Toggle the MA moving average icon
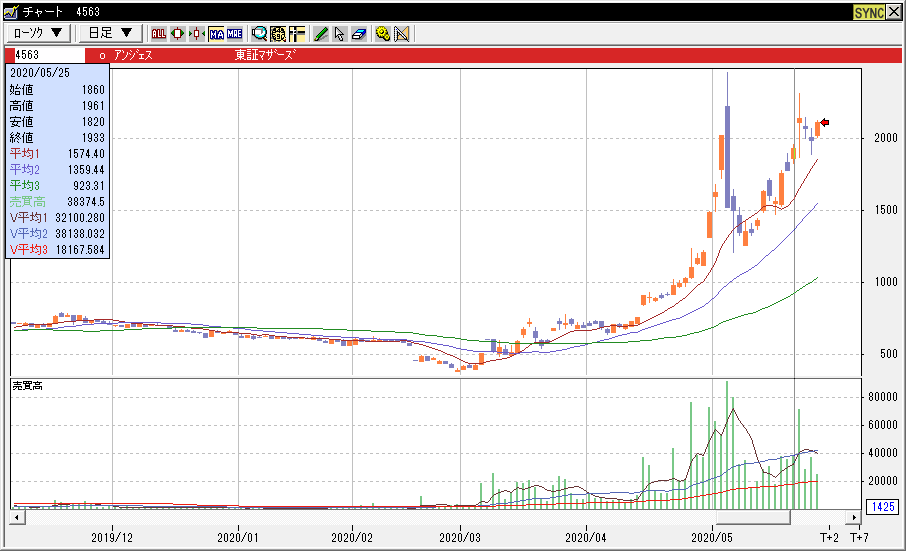 click(x=215, y=33)
